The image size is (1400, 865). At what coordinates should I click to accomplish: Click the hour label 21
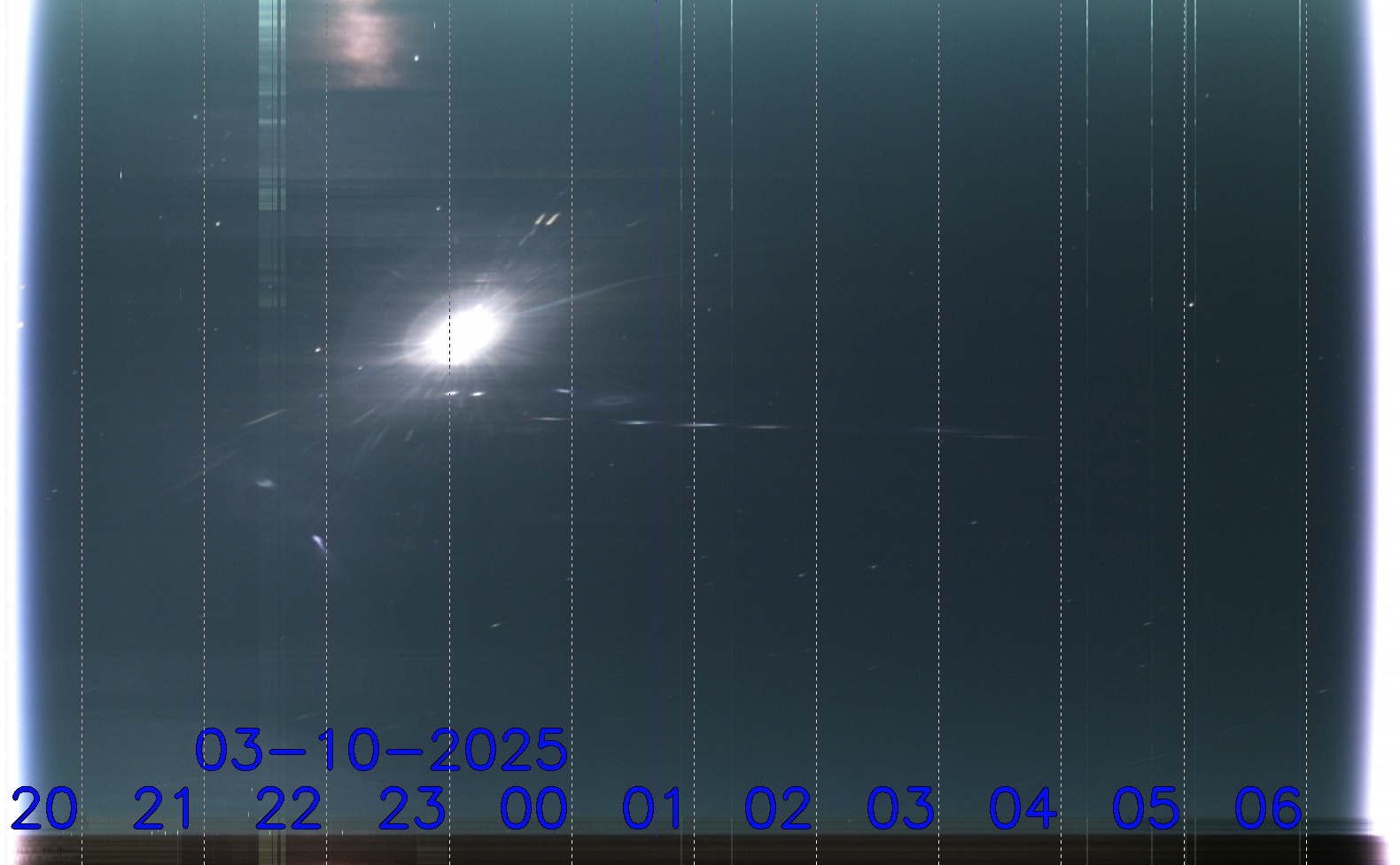(x=164, y=808)
